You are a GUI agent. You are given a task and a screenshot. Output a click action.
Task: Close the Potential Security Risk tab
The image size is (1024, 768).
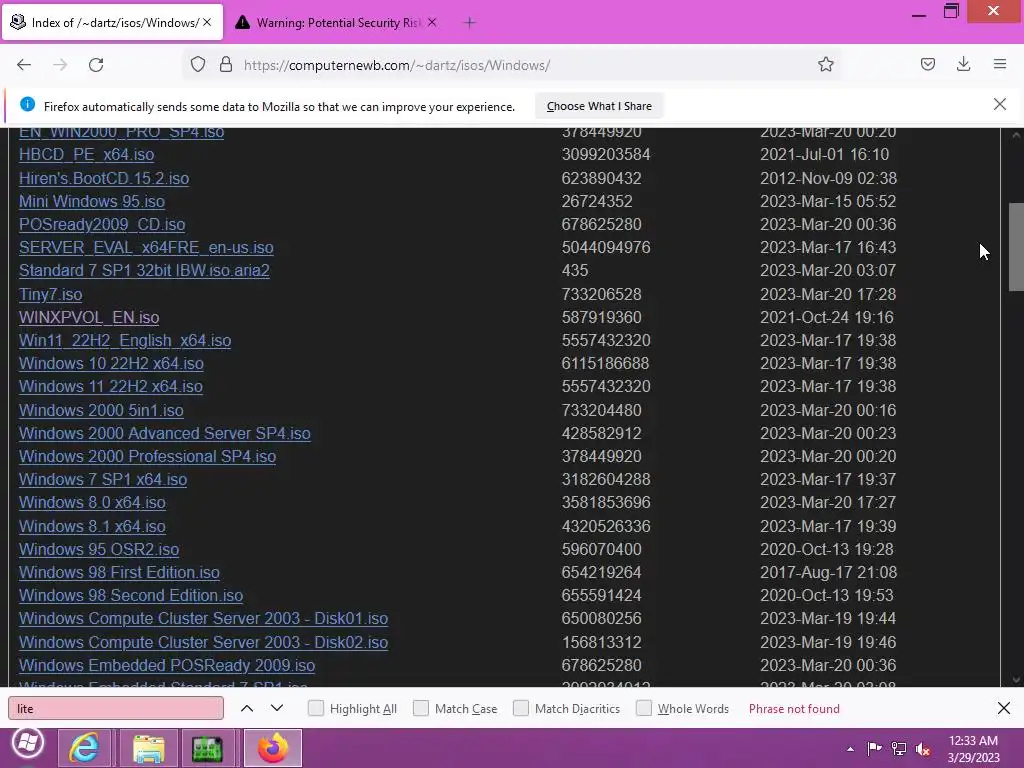pos(432,22)
